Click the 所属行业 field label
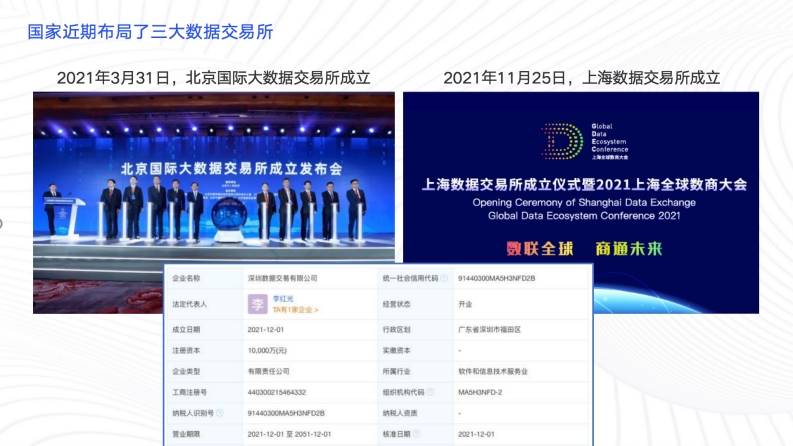 pos(396,371)
